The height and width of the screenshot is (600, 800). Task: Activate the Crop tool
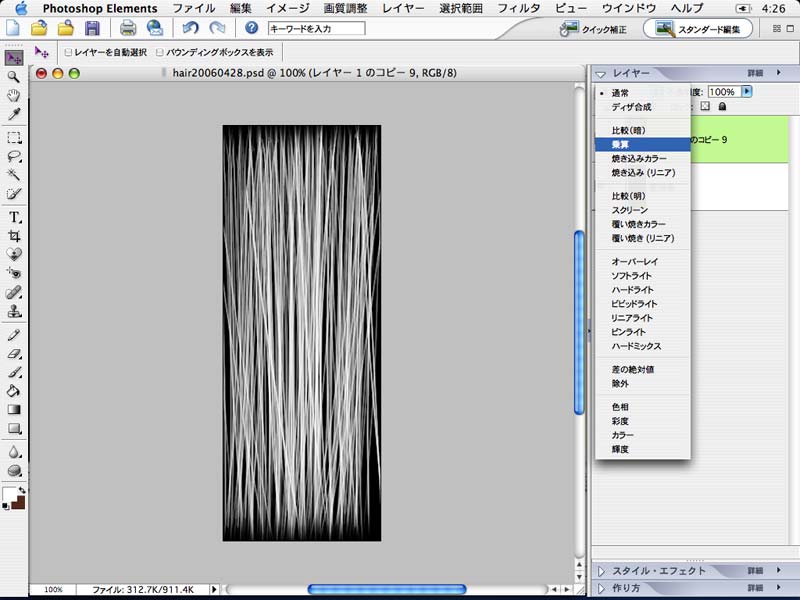click(14, 236)
